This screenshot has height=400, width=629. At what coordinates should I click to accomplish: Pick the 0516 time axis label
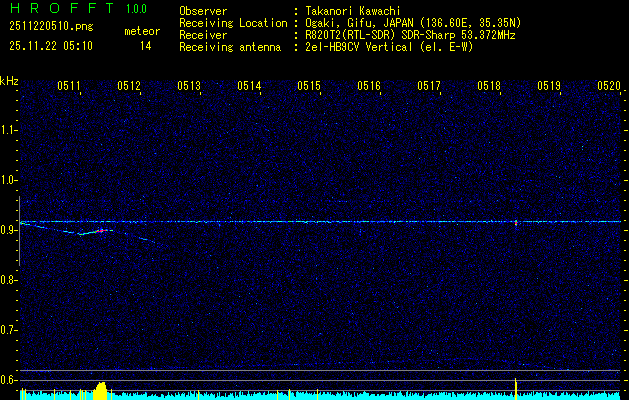click(x=369, y=87)
